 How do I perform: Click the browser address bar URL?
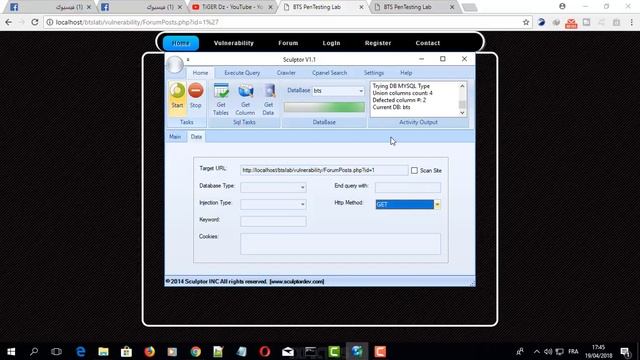[137, 22]
